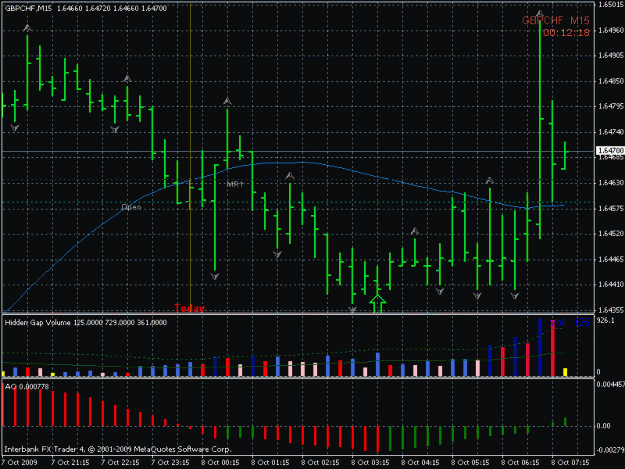Click the 1.64630 price axis label
625x469 pixels.
[611, 183]
